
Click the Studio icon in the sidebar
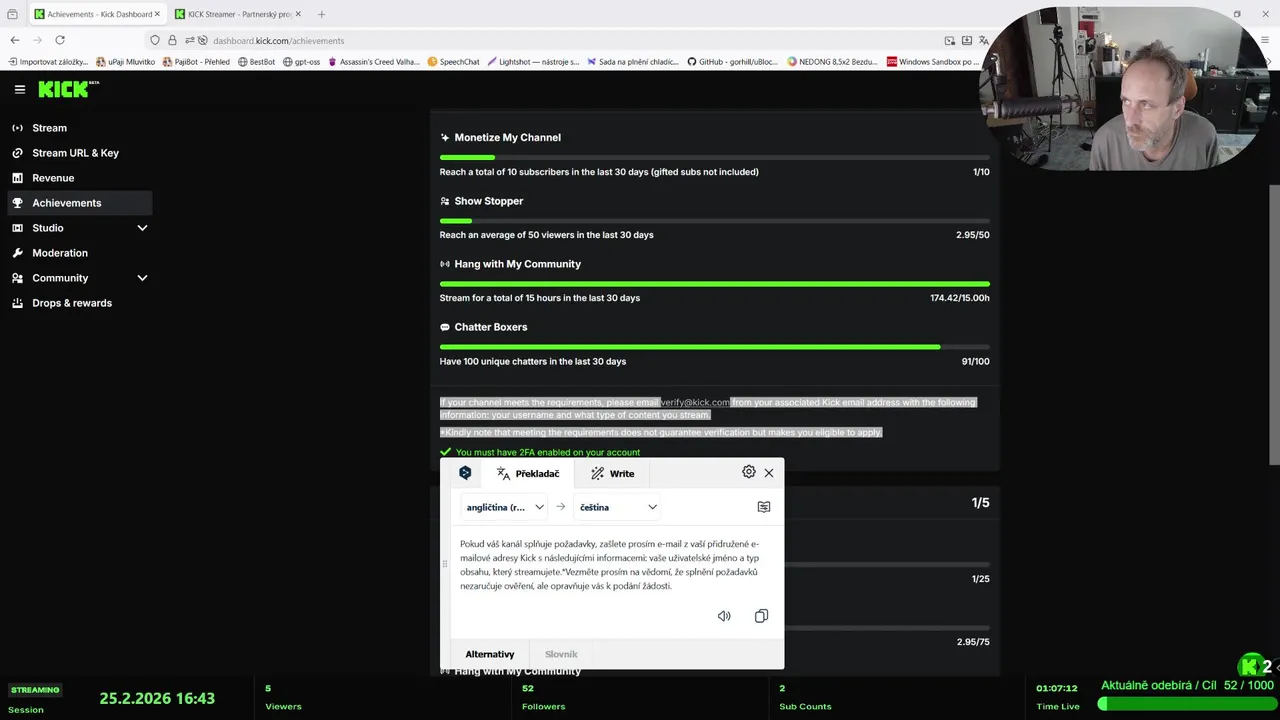(17, 228)
